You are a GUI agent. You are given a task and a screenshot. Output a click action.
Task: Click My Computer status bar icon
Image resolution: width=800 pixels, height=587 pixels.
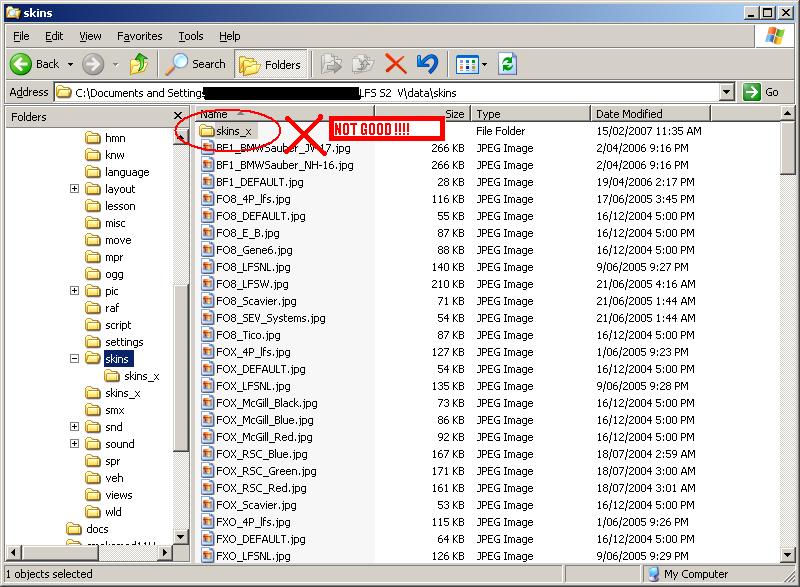[654, 574]
